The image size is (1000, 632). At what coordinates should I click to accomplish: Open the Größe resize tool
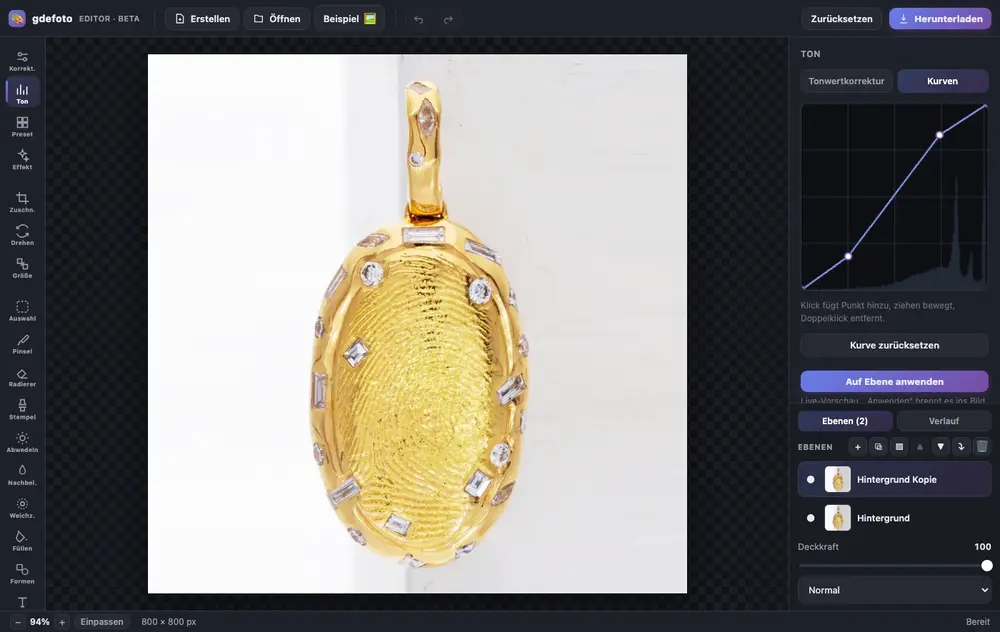pyautogui.click(x=22, y=268)
